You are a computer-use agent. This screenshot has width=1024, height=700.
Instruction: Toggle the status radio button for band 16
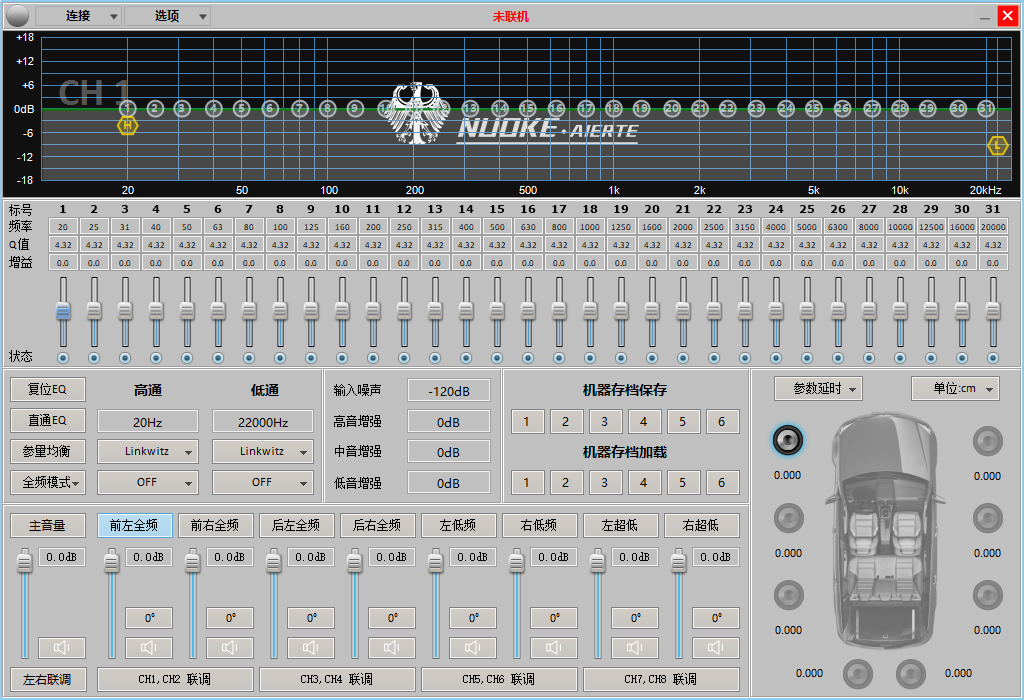[x=528, y=358]
